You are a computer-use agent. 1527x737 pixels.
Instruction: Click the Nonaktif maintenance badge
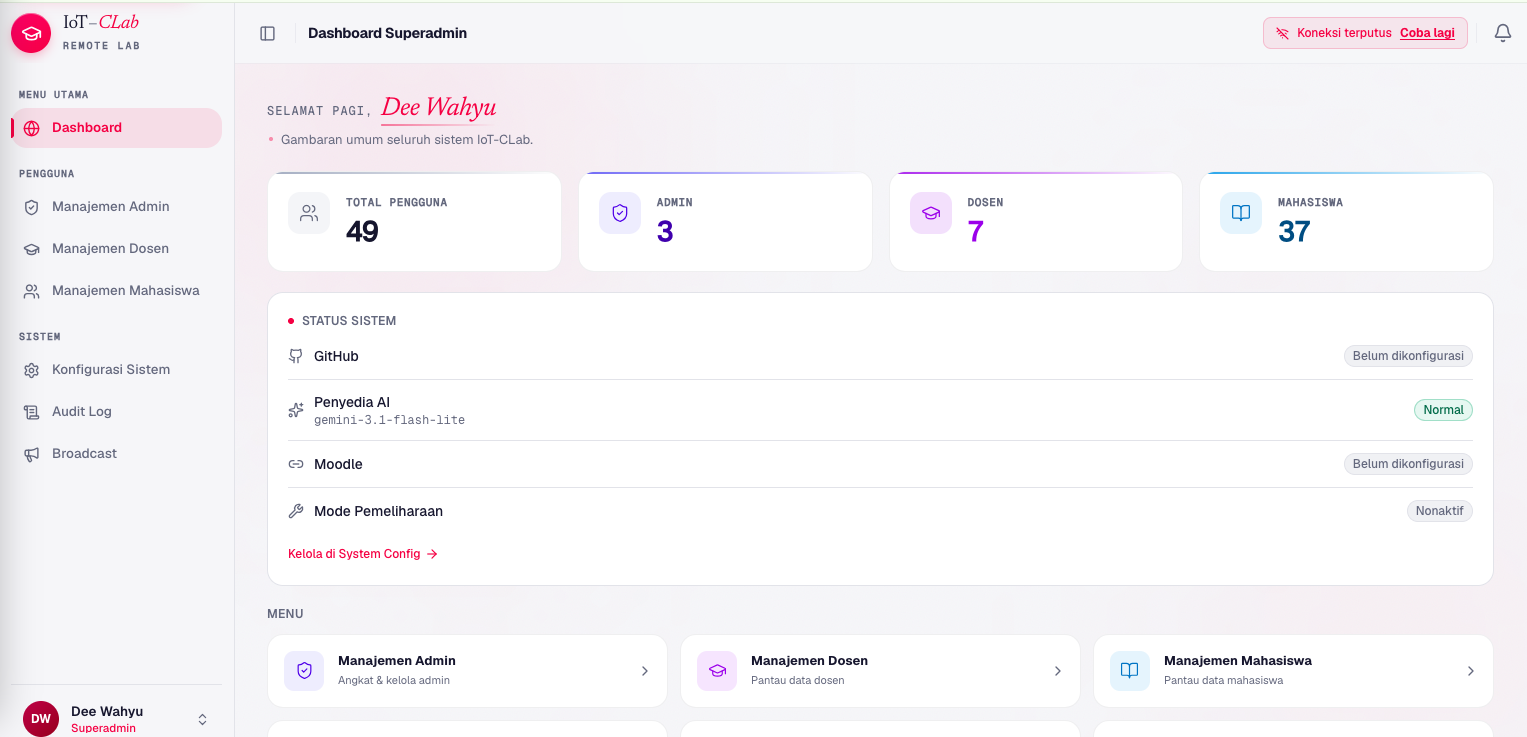[1440, 511]
